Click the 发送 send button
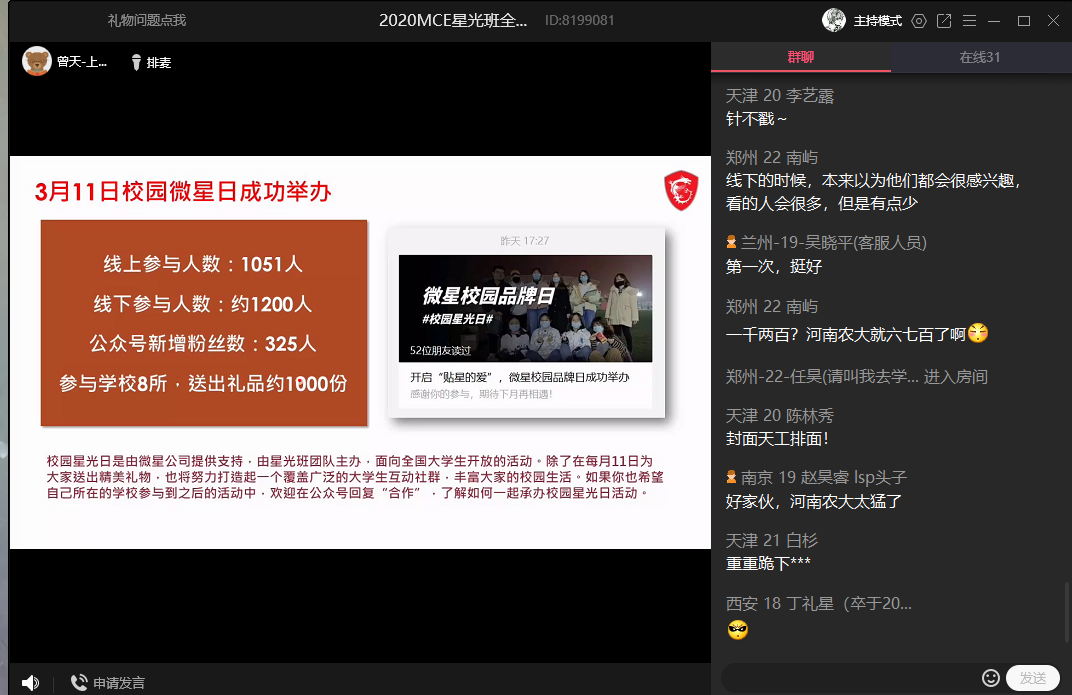The width and height of the screenshot is (1072, 695). [1033, 677]
